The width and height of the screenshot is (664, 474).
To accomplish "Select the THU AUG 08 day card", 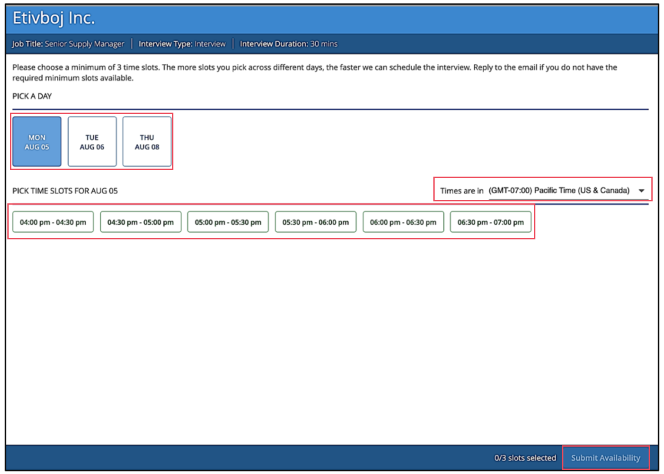I will [147, 141].
